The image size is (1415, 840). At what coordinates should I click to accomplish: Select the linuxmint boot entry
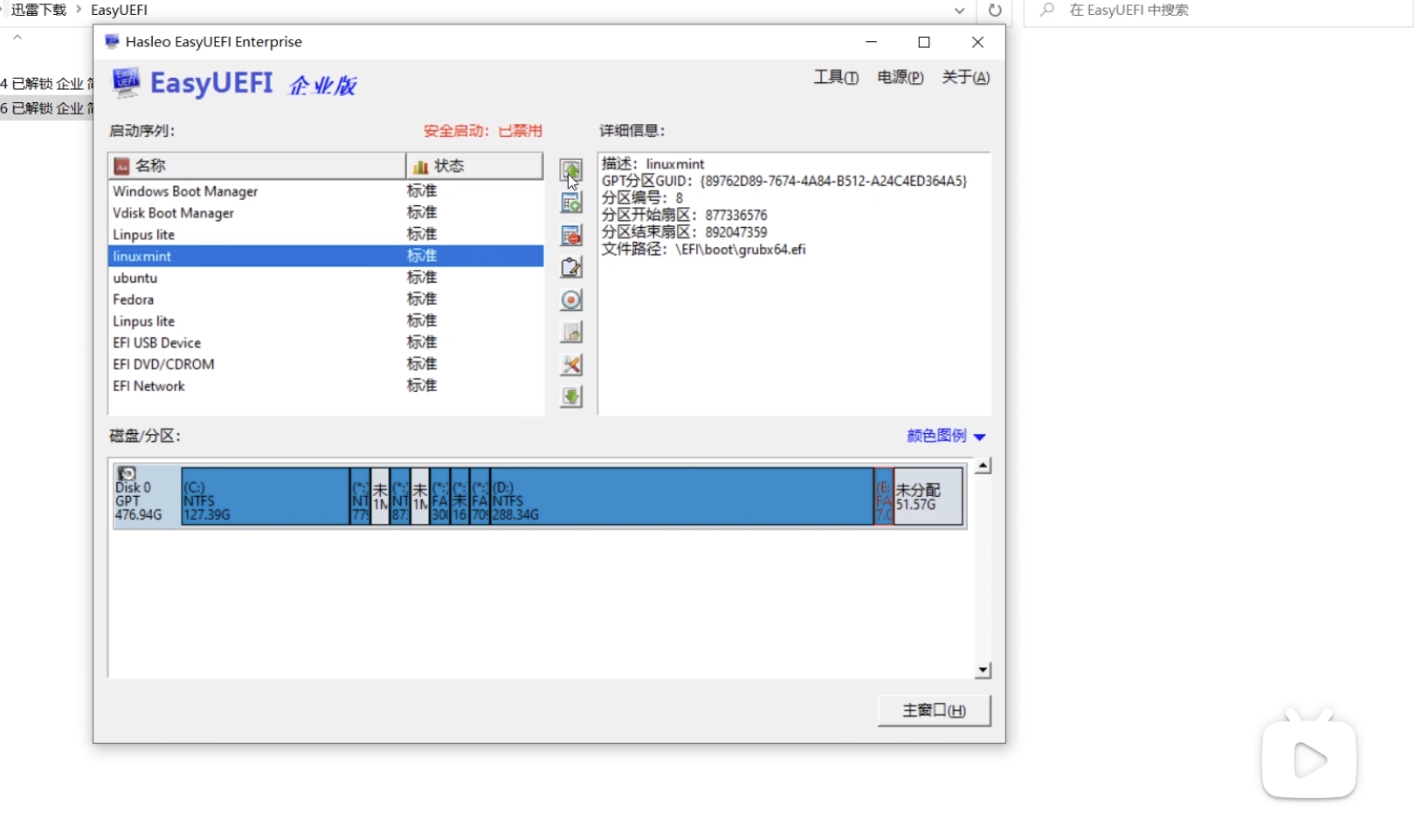pos(326,256)
